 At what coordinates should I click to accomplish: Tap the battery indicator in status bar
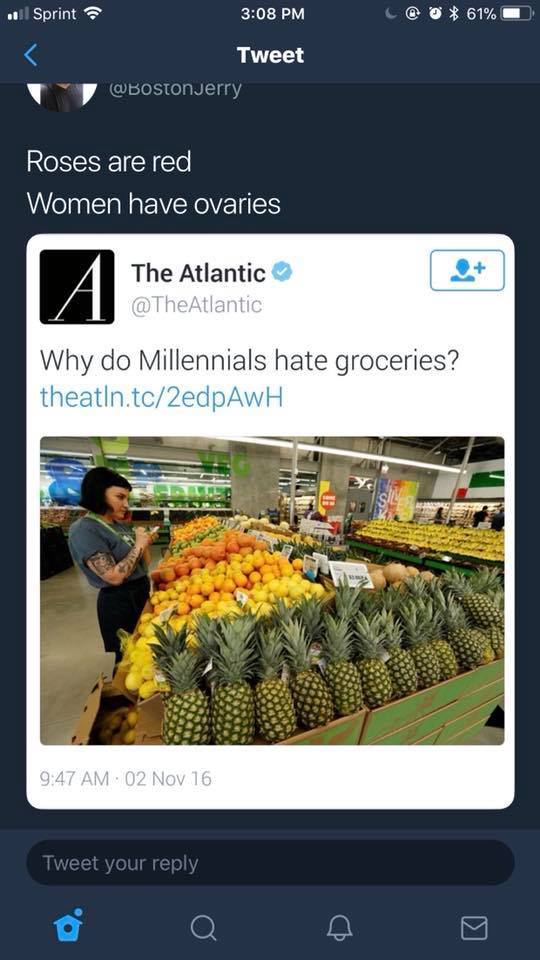(517, 14)
